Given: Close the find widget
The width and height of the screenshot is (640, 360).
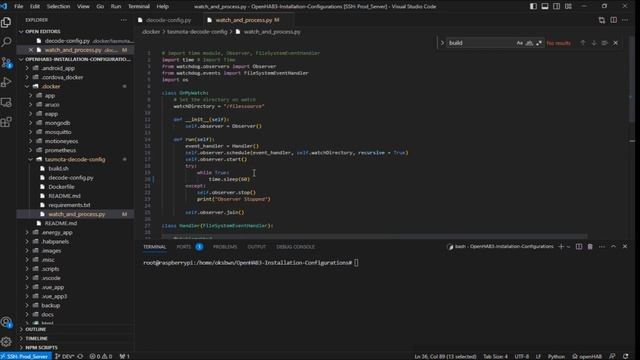Looking at the screenshot, I should tap(616, 43).
